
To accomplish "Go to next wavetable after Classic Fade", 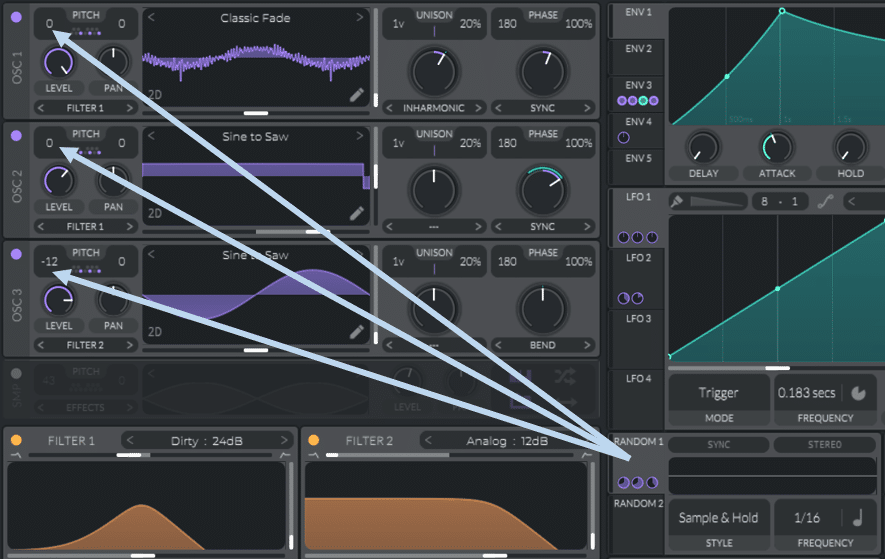I will pos(360,18).
